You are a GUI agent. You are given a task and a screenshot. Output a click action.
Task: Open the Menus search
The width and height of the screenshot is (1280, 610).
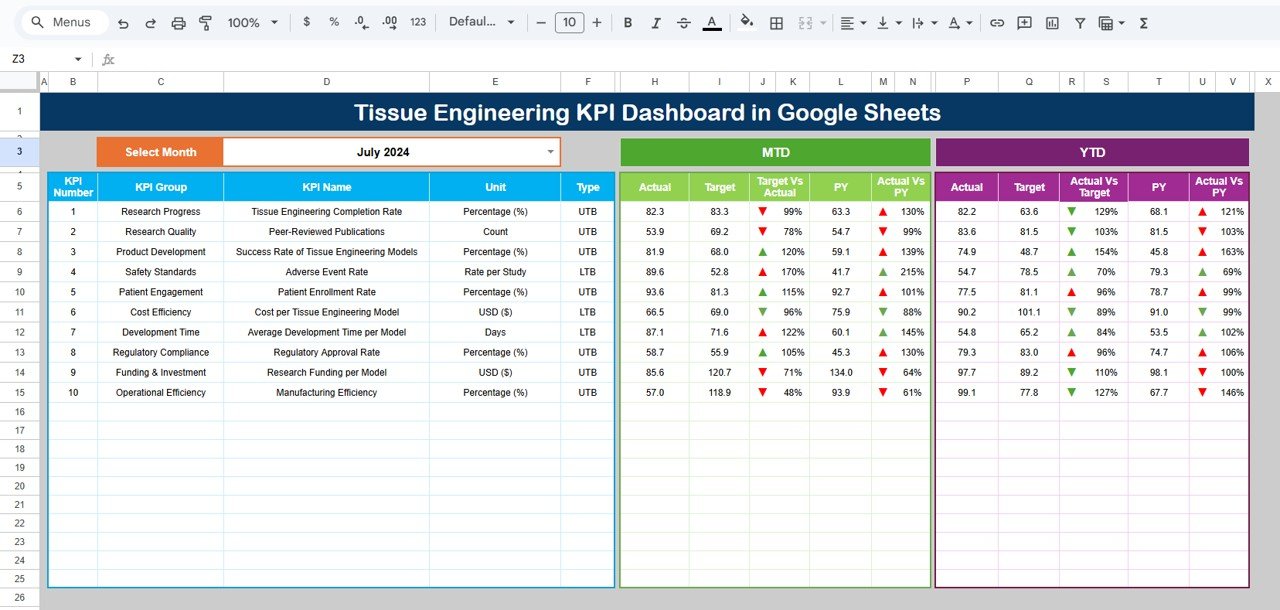click(63, 21)
